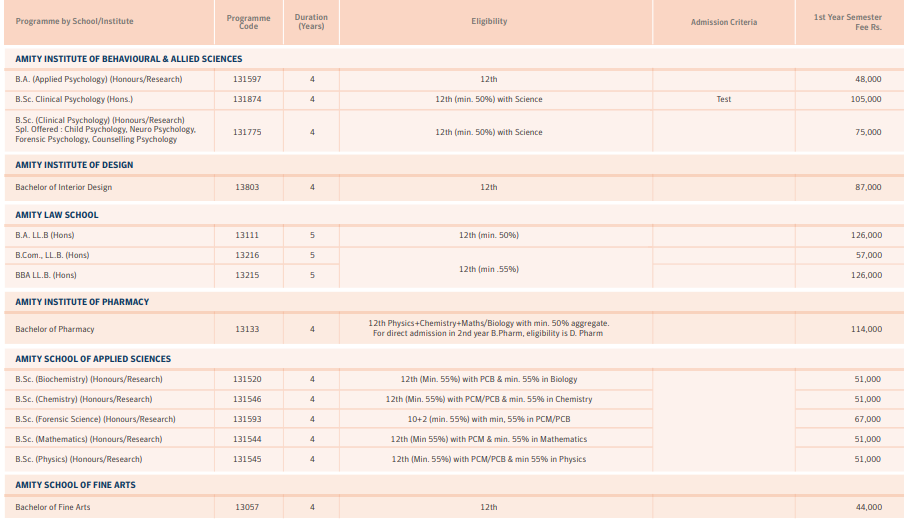Click fee value 48,000
Screen dimensions: 906x523
click(x=868, y=79)
